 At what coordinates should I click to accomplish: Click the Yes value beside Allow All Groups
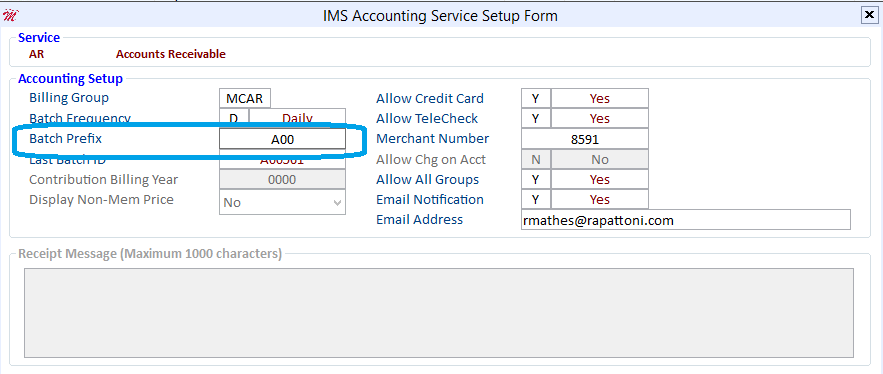(600, 180)
